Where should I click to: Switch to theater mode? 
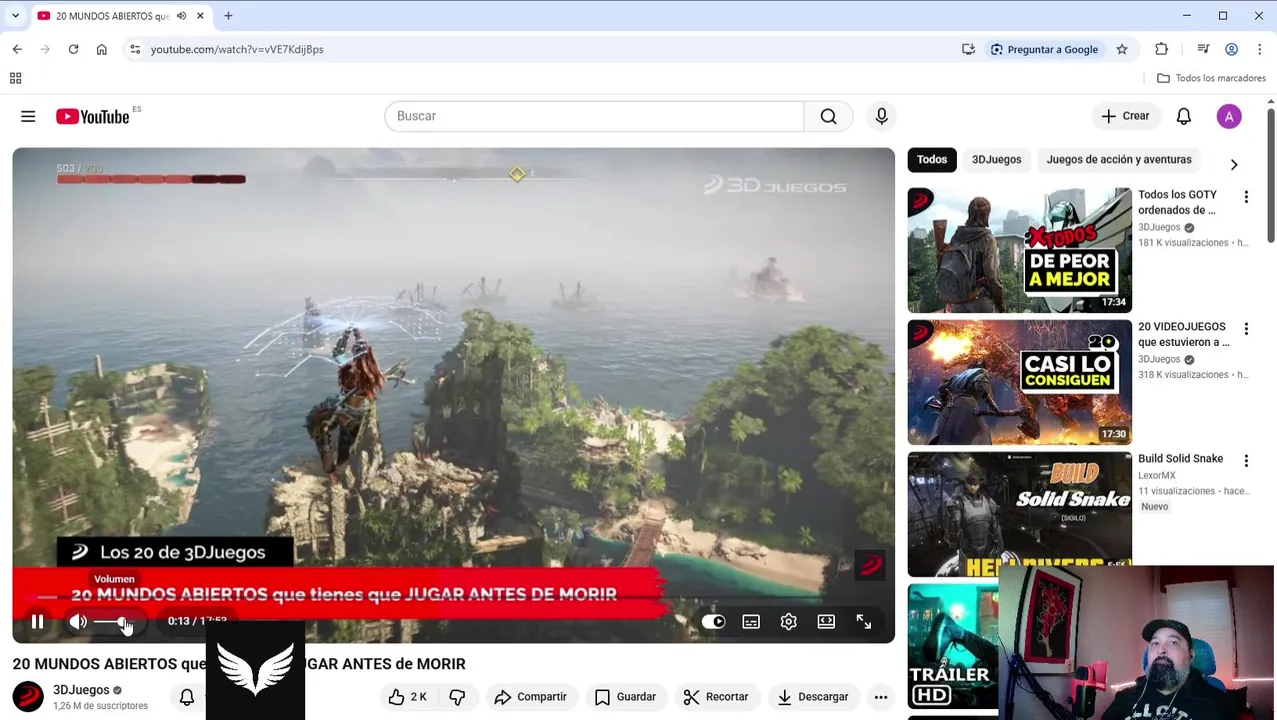[x=826, y=622]
